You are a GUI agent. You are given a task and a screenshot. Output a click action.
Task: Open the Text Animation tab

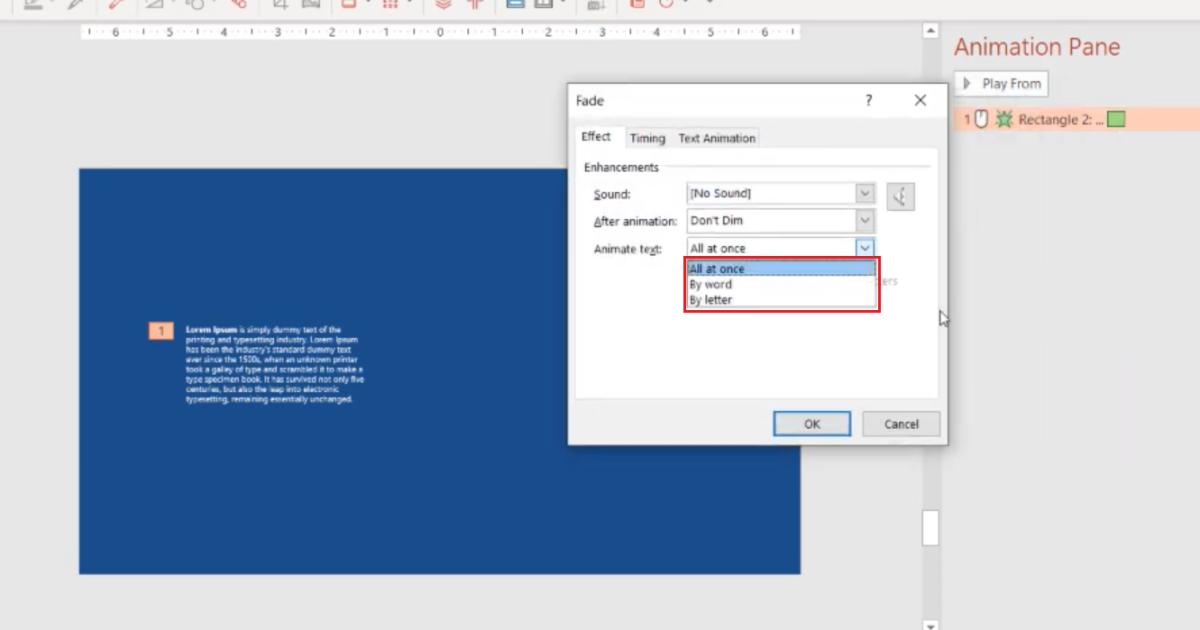[716, 138]
